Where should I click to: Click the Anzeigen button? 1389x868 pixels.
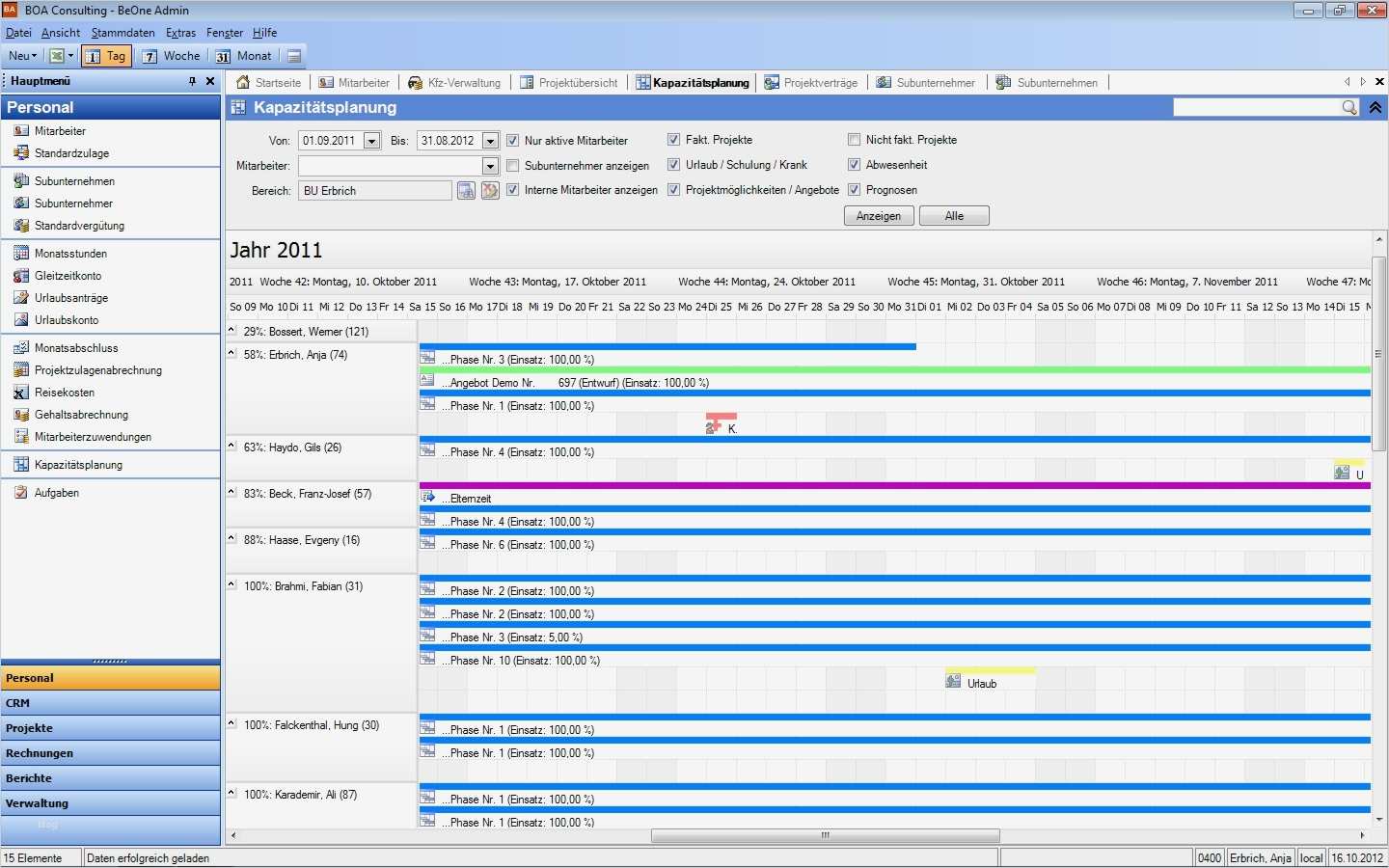coord(878,215)
